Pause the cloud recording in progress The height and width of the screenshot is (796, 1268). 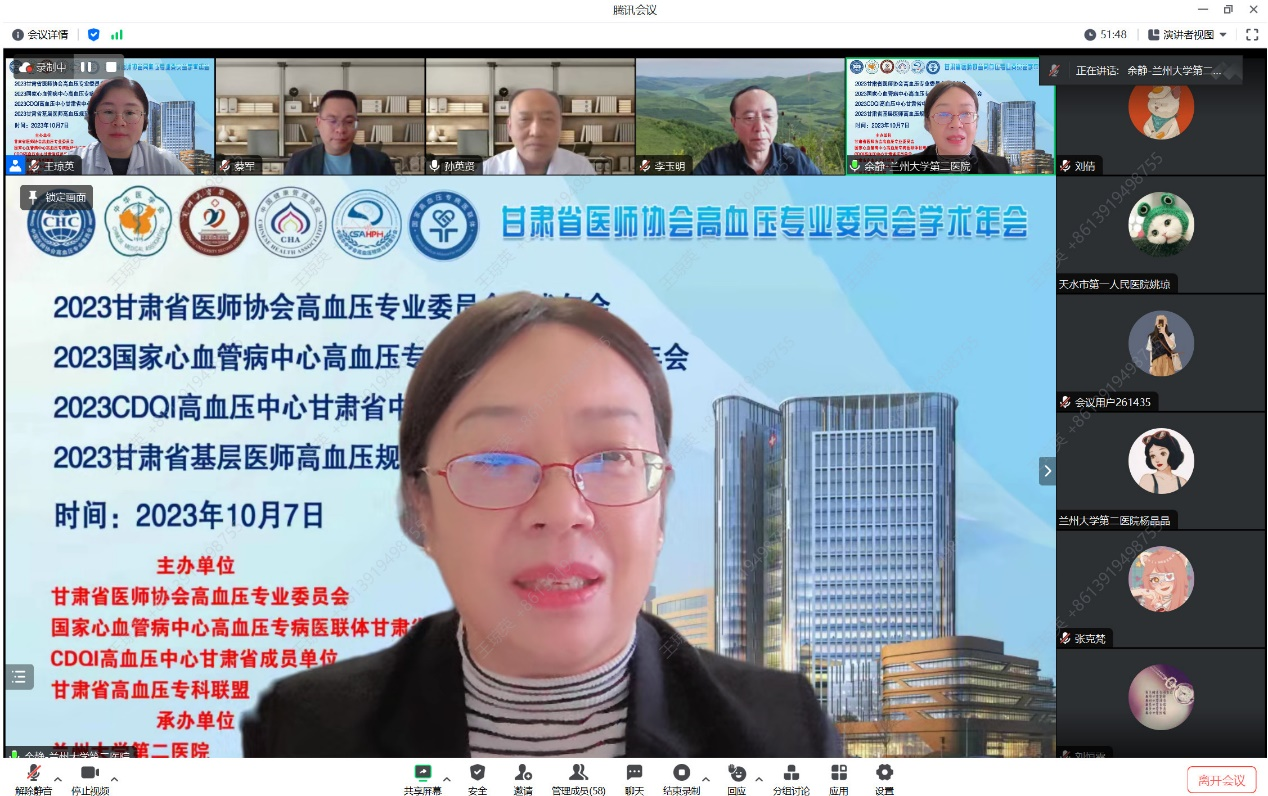88,67
